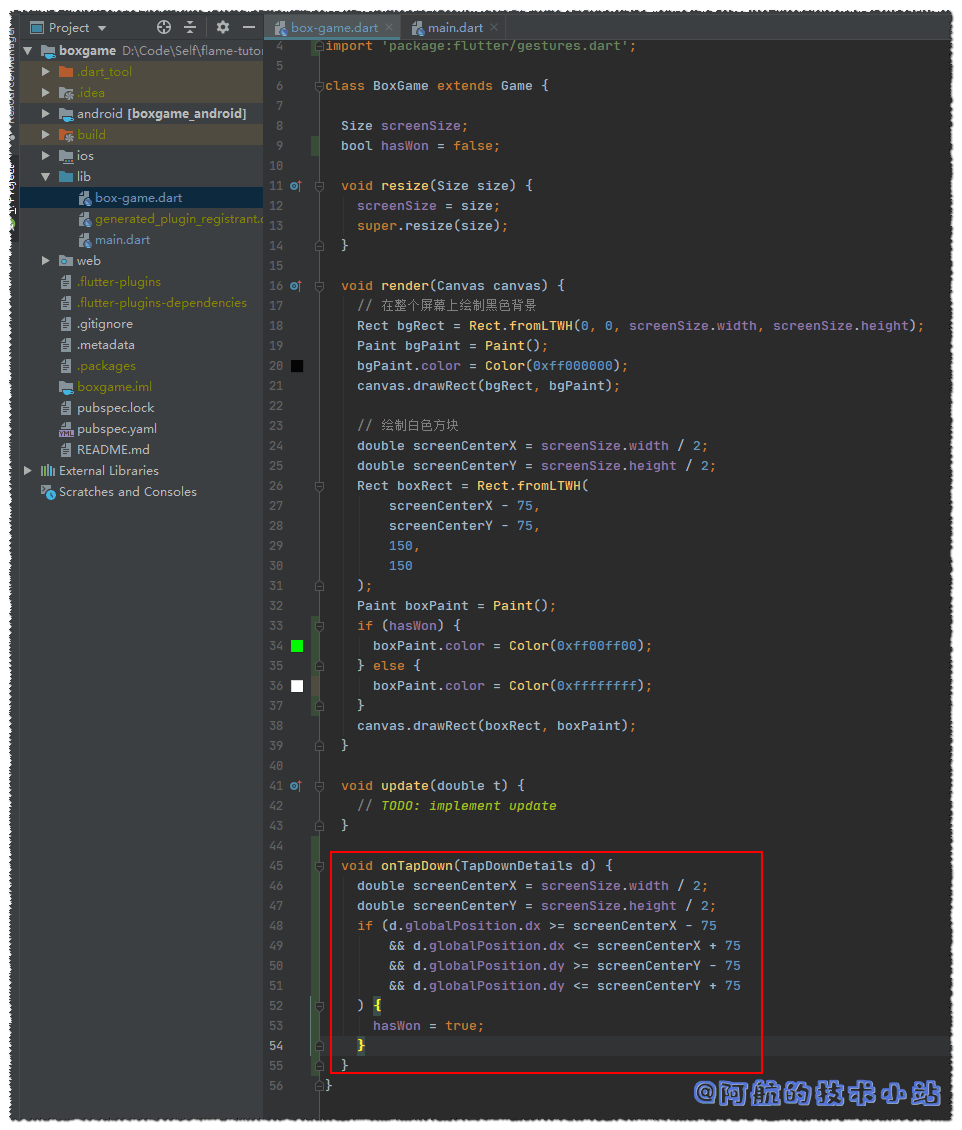Image resolution: width=962 pixels, height=1130 pixels.
Task: Click the override marker beside the resize method
Action: 295,186
